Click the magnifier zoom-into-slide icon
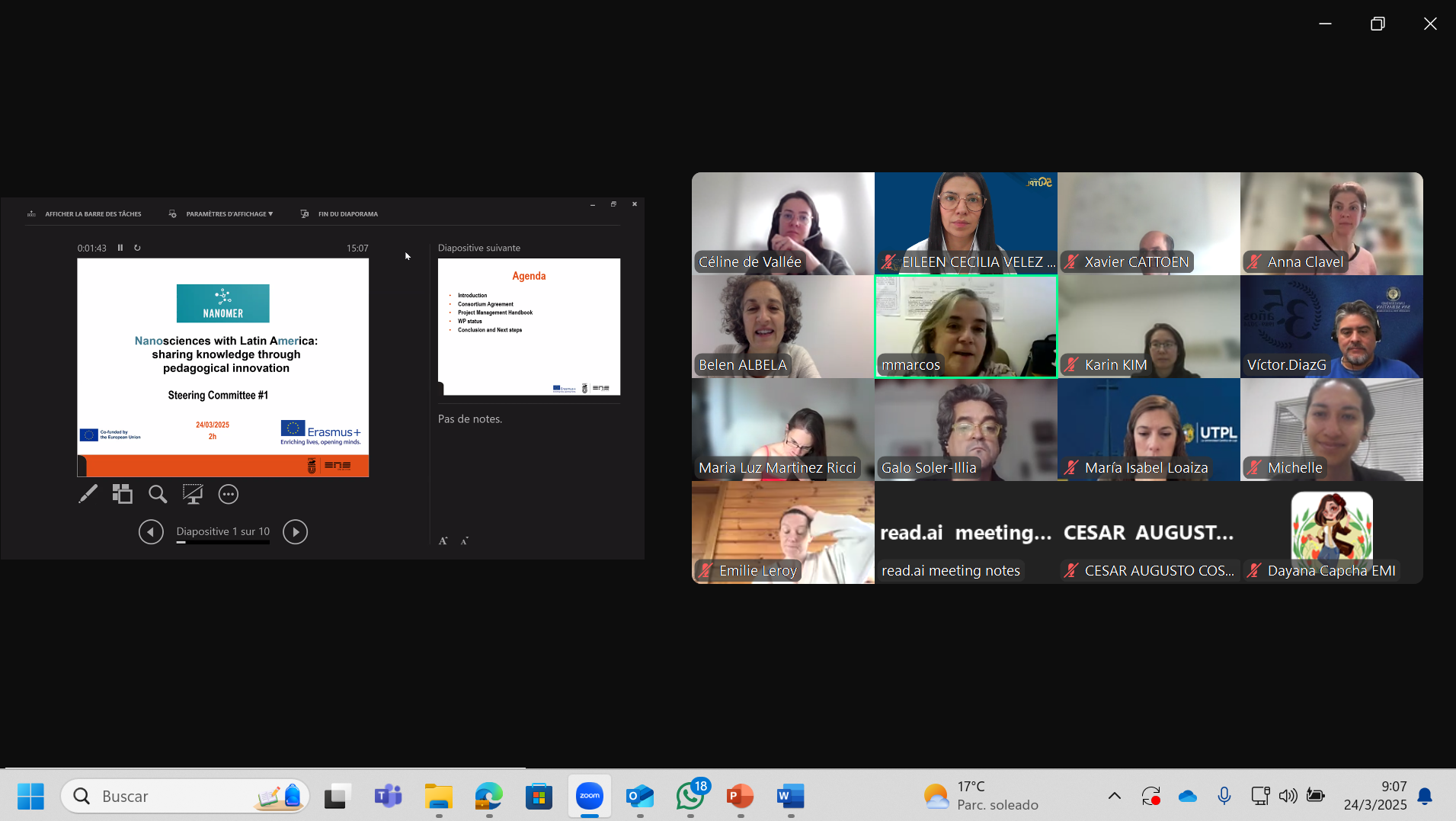The height and width of the screenshot is (821, 1456). [x=158, y=495]
